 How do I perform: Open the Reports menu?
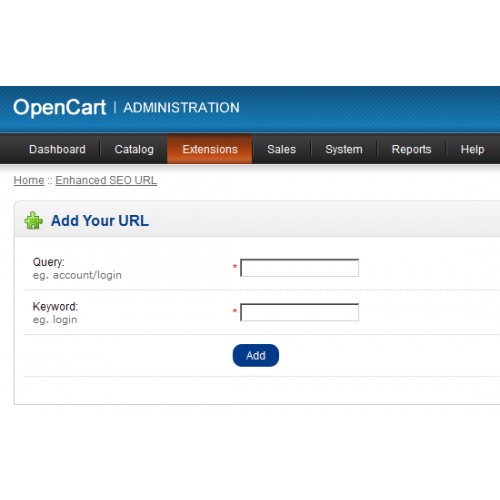click(411, 149)
